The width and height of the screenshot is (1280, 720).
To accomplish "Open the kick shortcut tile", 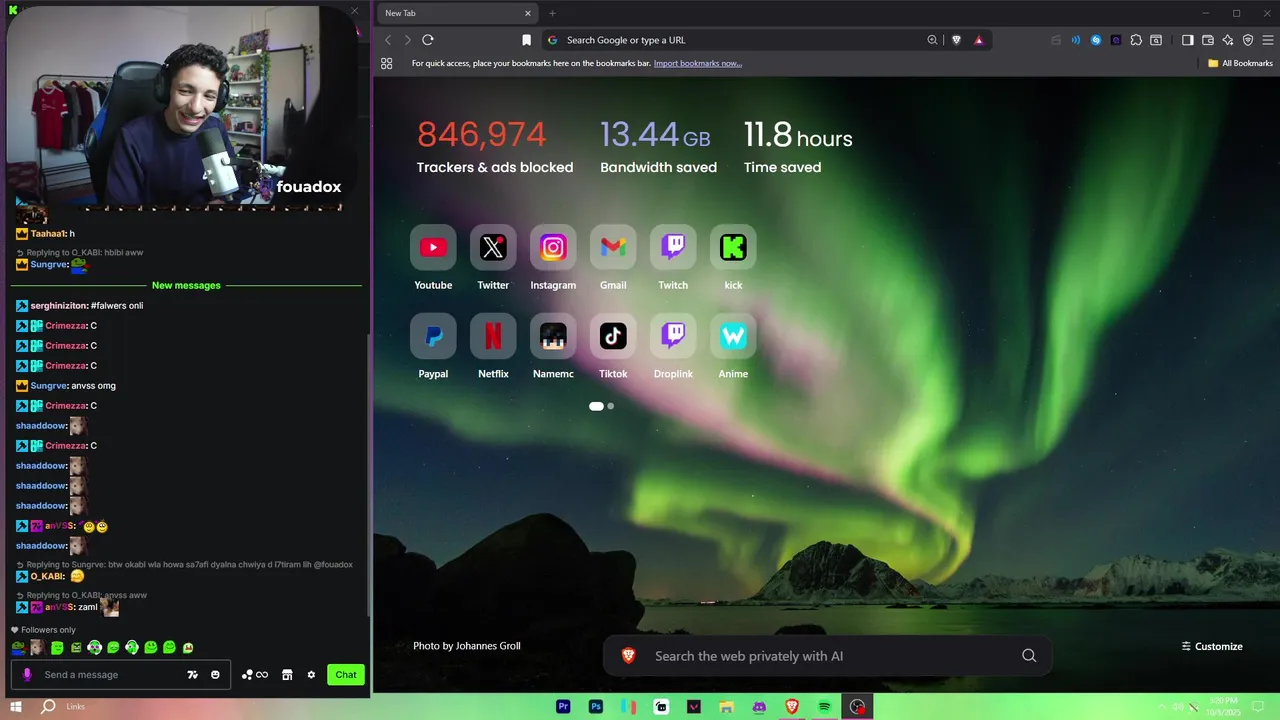I will (x=733, y=247).
